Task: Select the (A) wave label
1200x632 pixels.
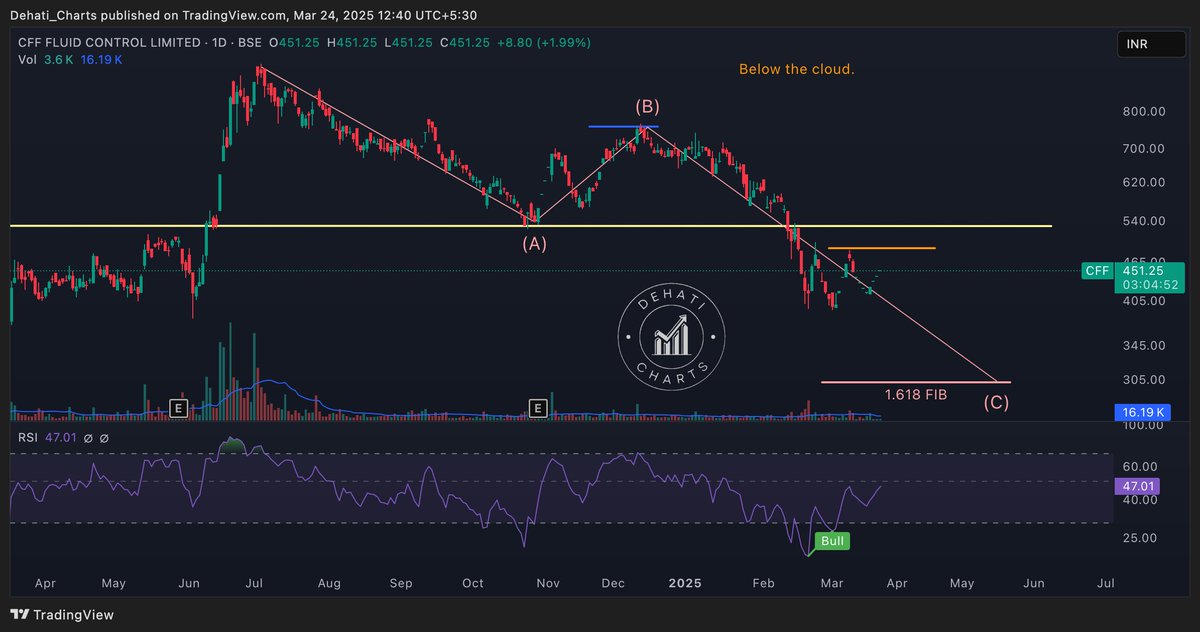Action: click(x=536, y=242)
